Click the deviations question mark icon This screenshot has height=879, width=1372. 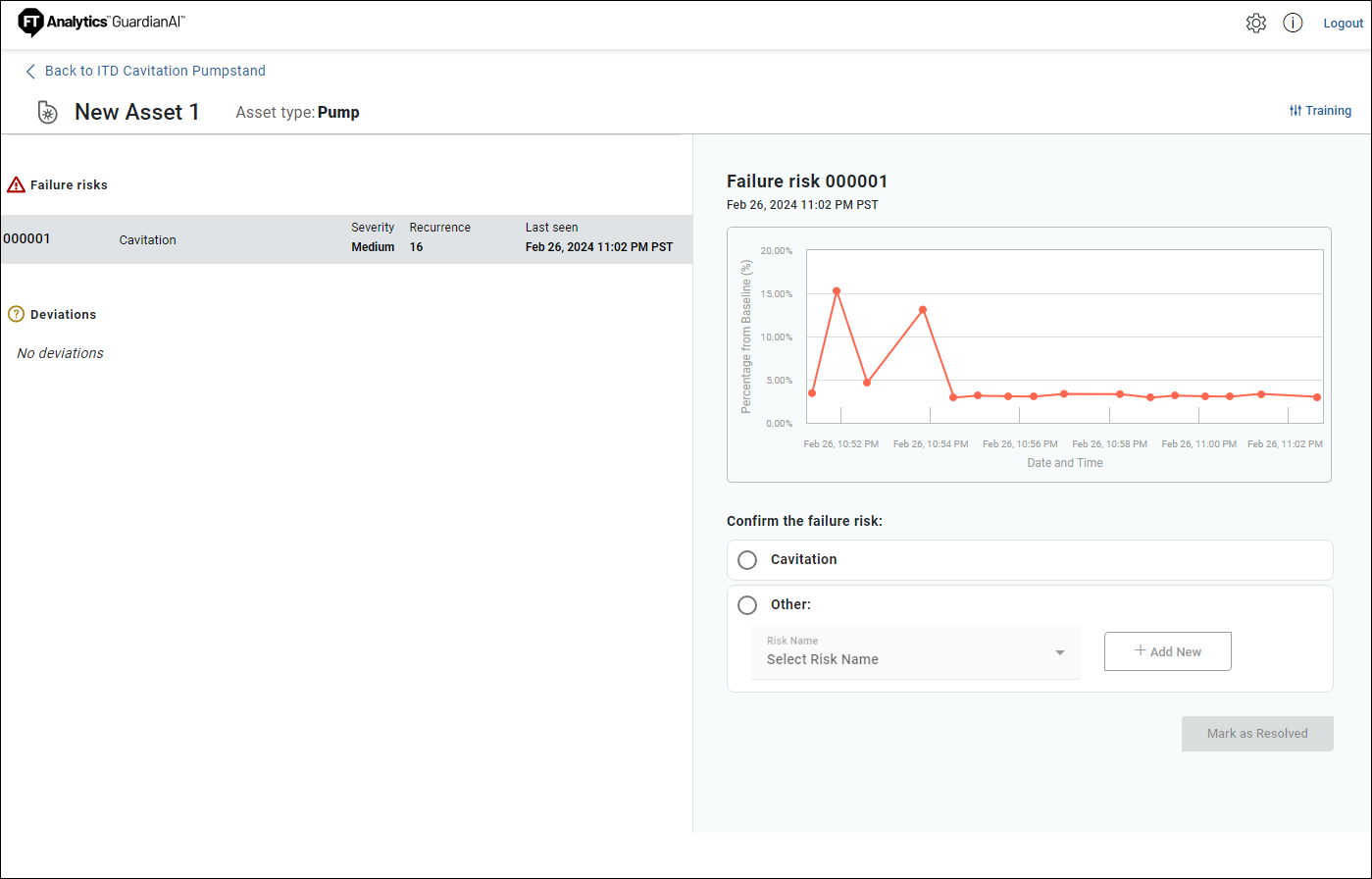(x=16, y=315)
